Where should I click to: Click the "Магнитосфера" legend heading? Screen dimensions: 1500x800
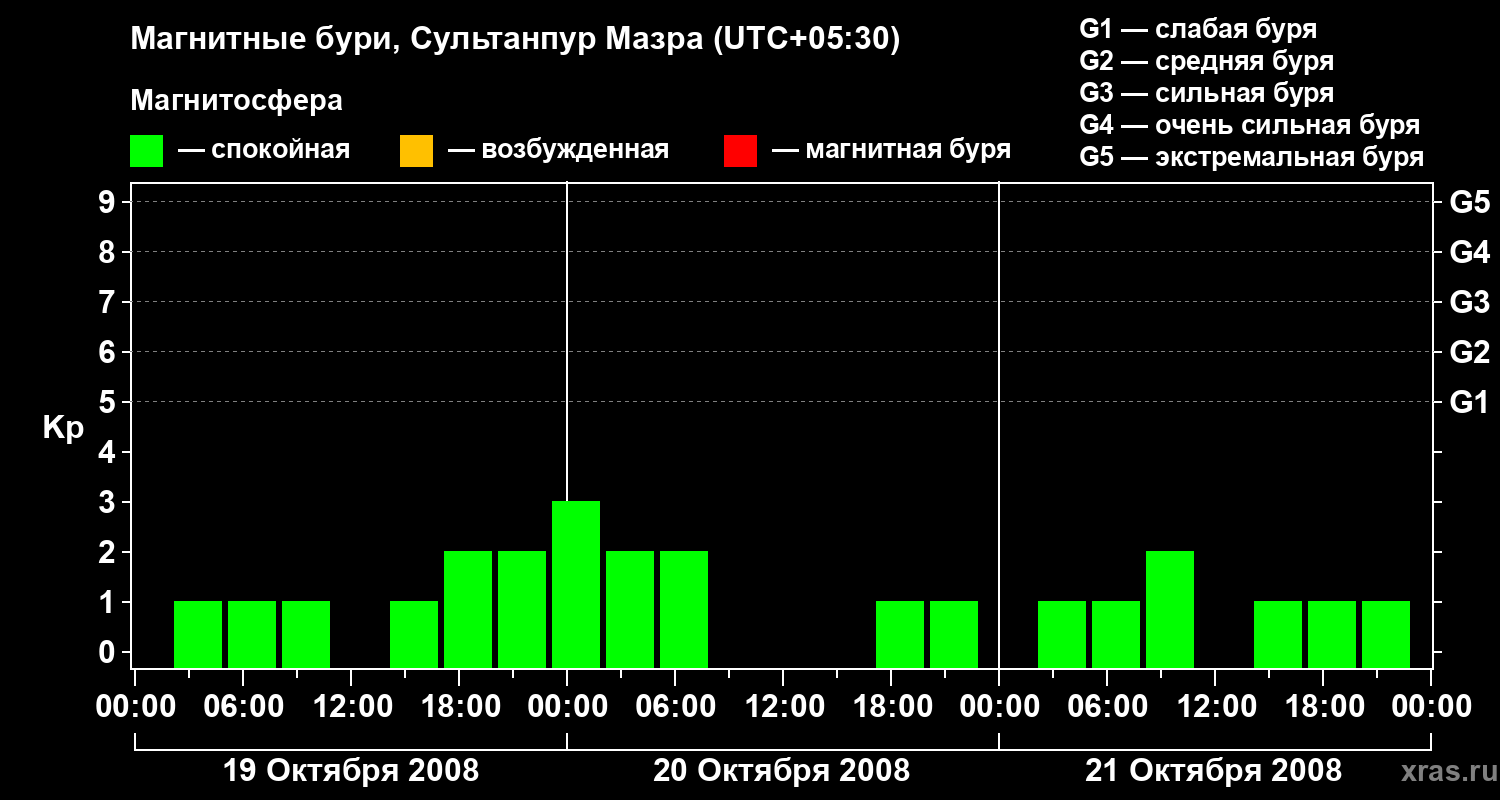point(236,101)
